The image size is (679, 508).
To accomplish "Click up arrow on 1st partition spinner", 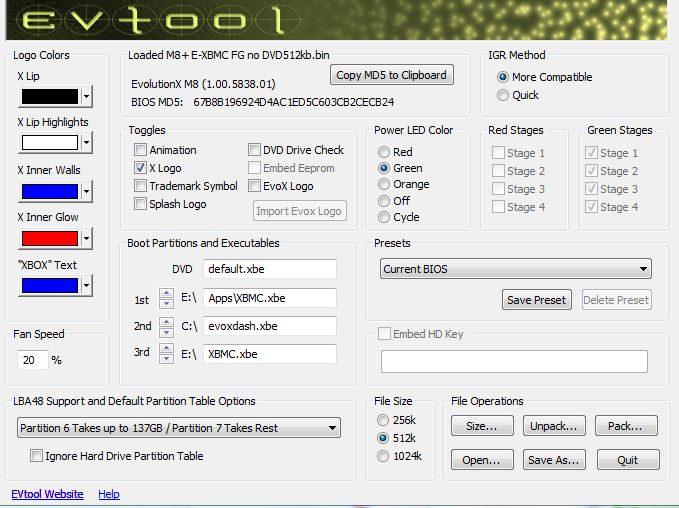I will (166, 294).
